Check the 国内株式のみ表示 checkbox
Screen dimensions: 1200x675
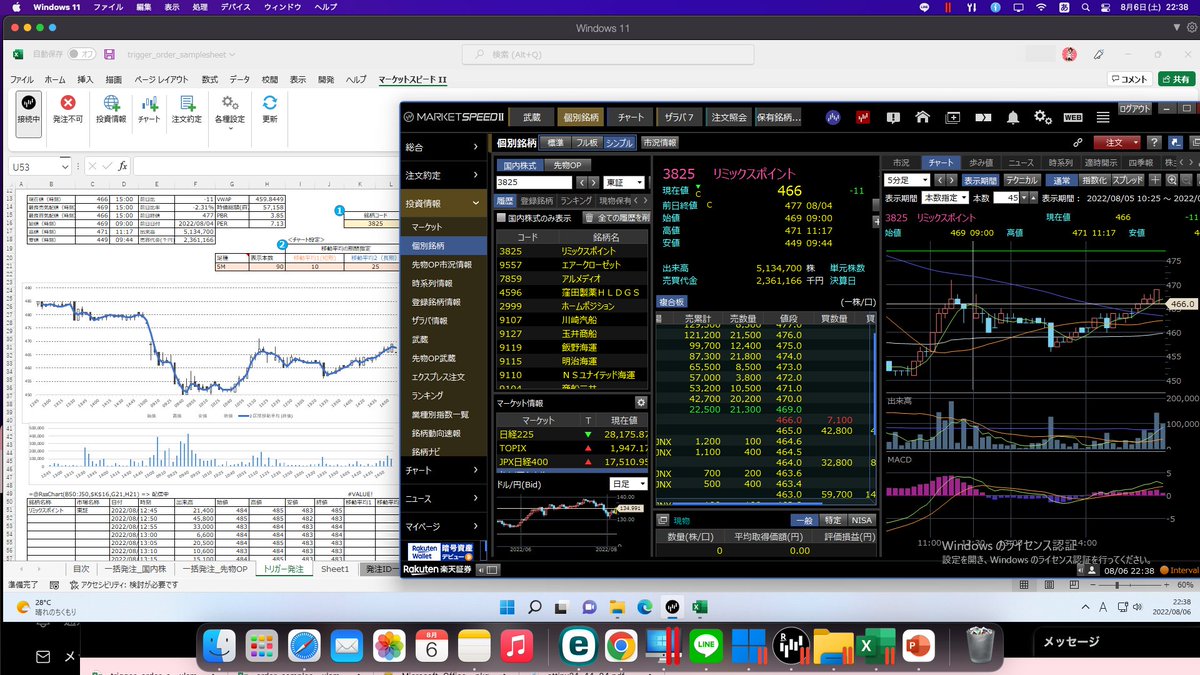[502, 218]
